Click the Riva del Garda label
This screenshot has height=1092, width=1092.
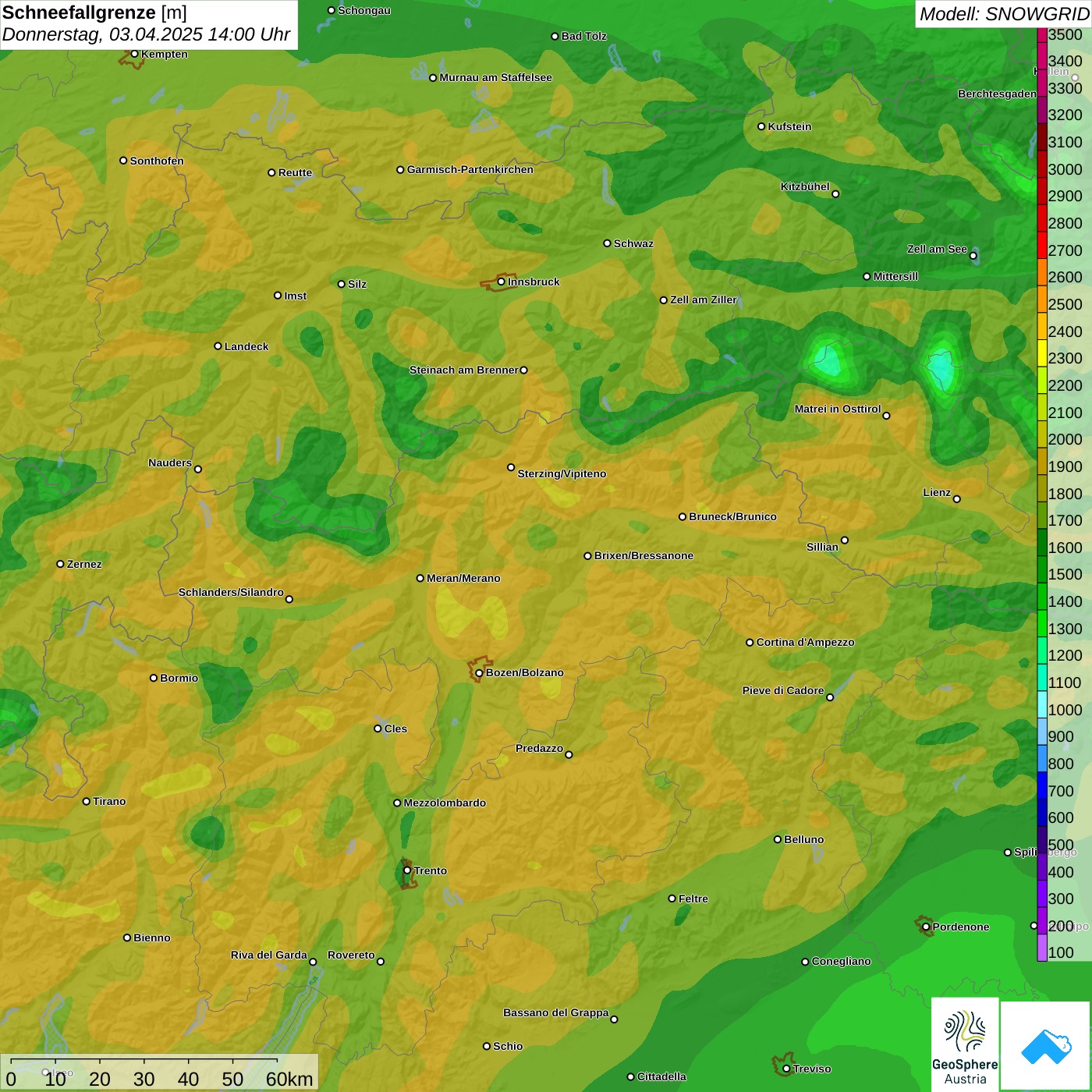(269, 955)
